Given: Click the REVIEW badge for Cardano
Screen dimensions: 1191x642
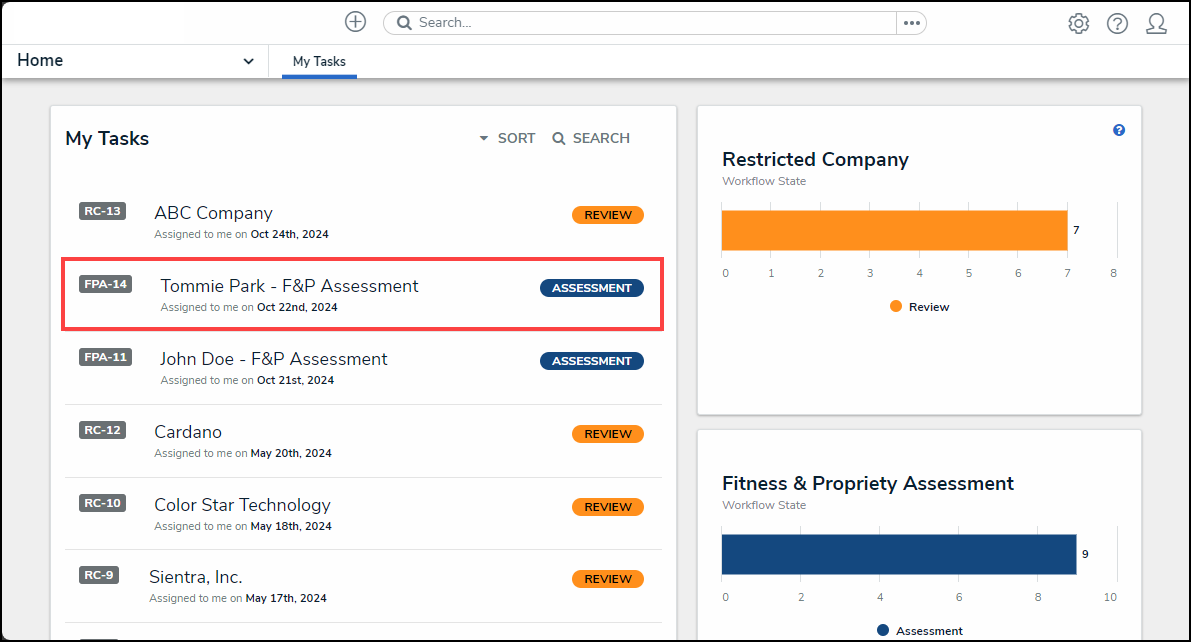Looking at the screenshot, I should 608,434.
